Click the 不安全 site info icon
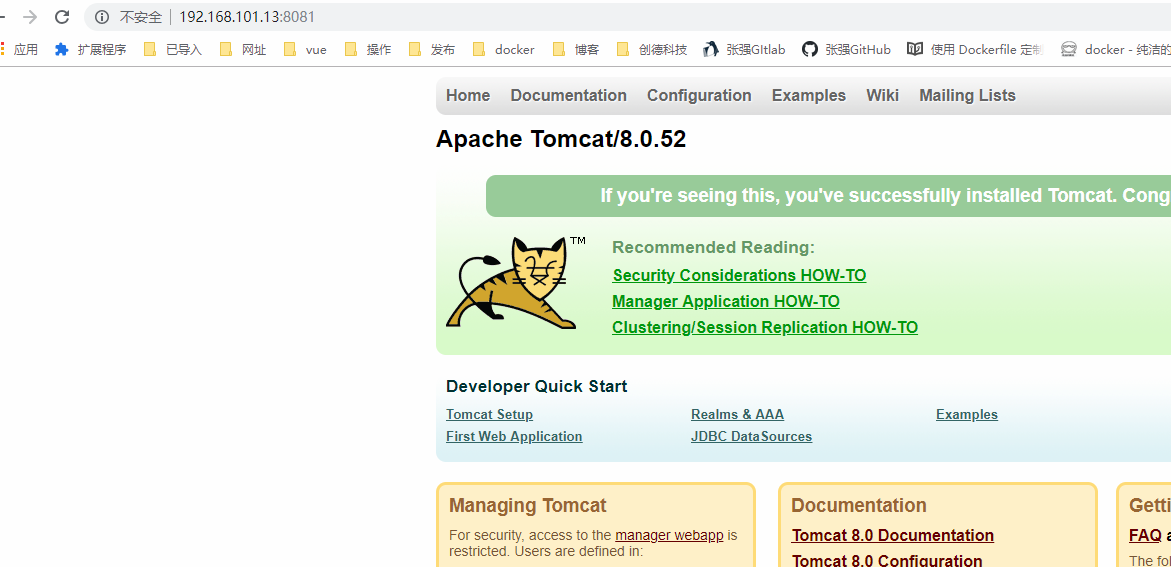The image size is (1171, 567). pos(102,17)
